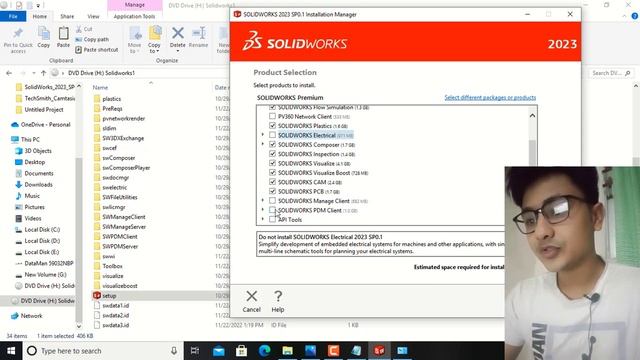This screenshot has width=640, height=360.
Task: Click the Manage contextual tab
Action: tap(135, 5)
